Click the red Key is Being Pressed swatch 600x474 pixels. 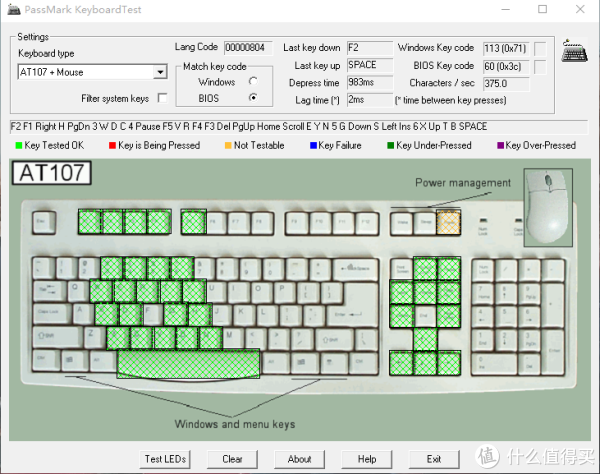pos(112,145)
